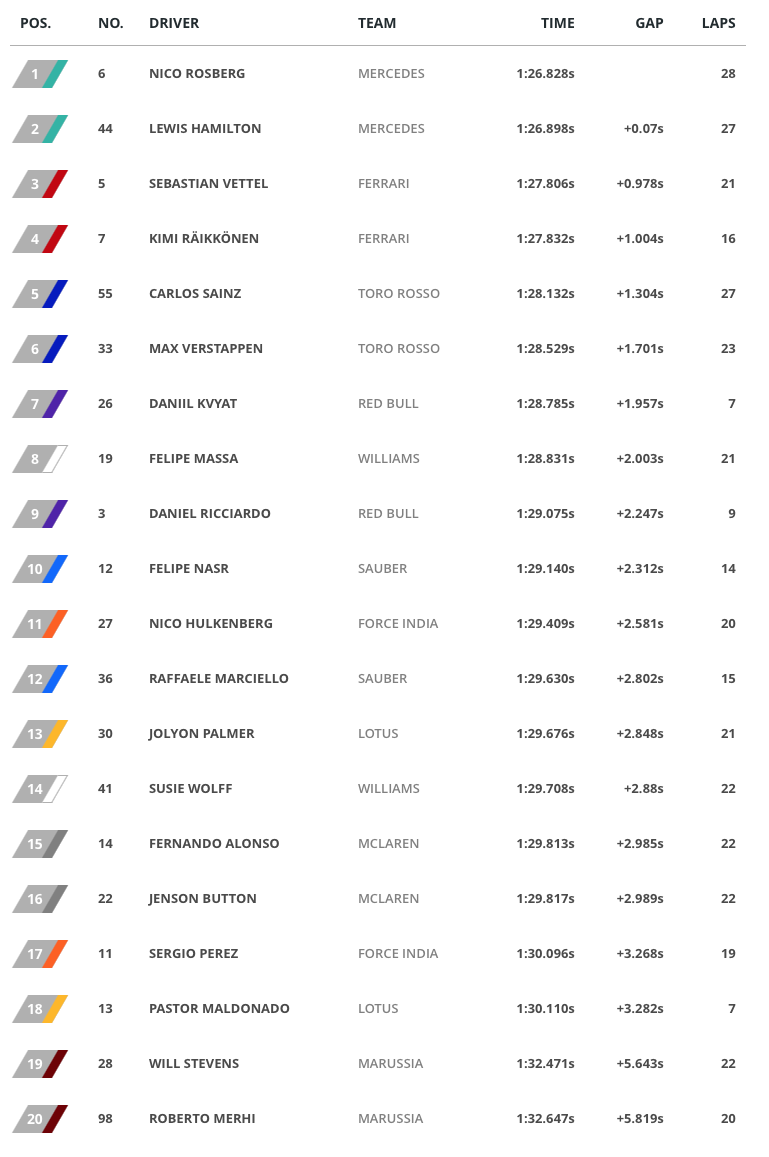
Task: Click Will Stevens' Marussia team label
Action: (x=391, y=1064)
